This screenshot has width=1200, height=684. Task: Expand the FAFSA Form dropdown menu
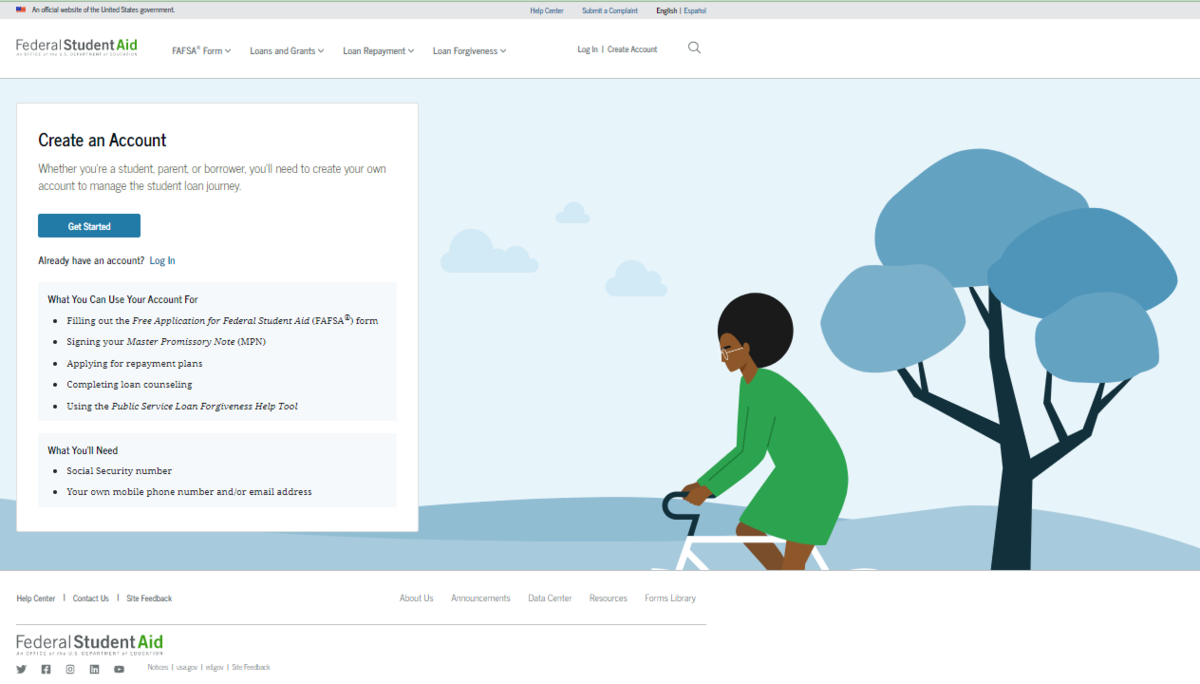[201, 51]
